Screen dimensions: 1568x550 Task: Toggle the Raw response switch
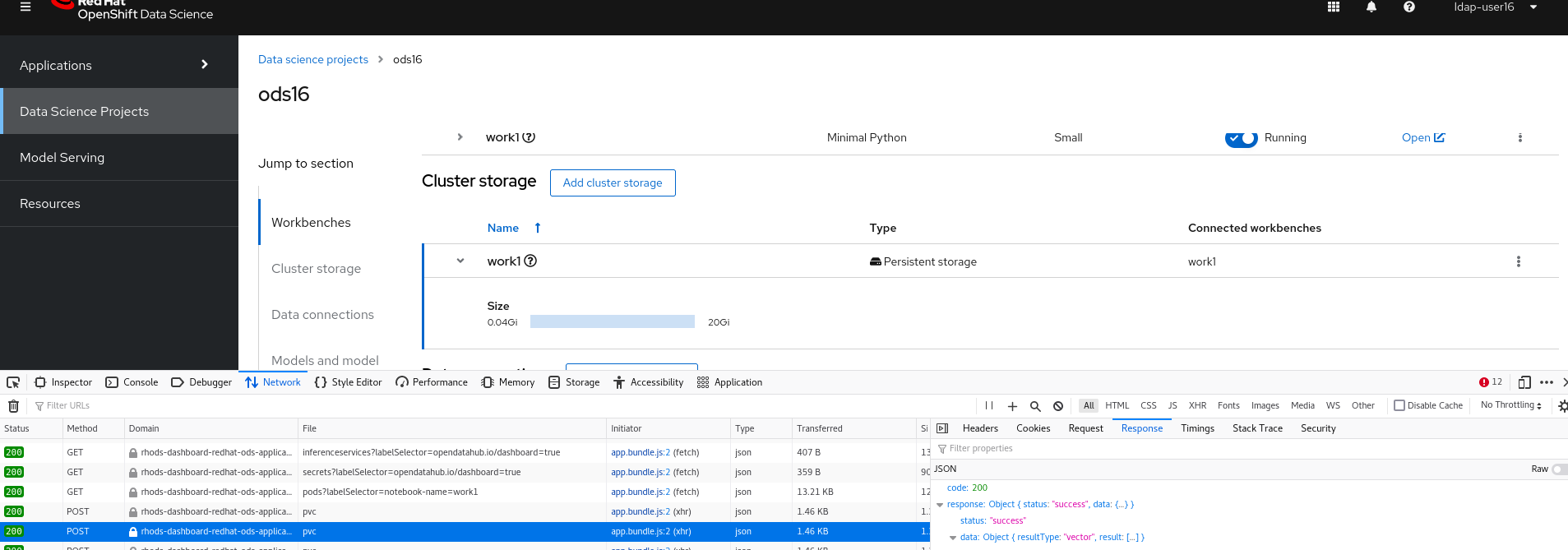(1558, 469)
